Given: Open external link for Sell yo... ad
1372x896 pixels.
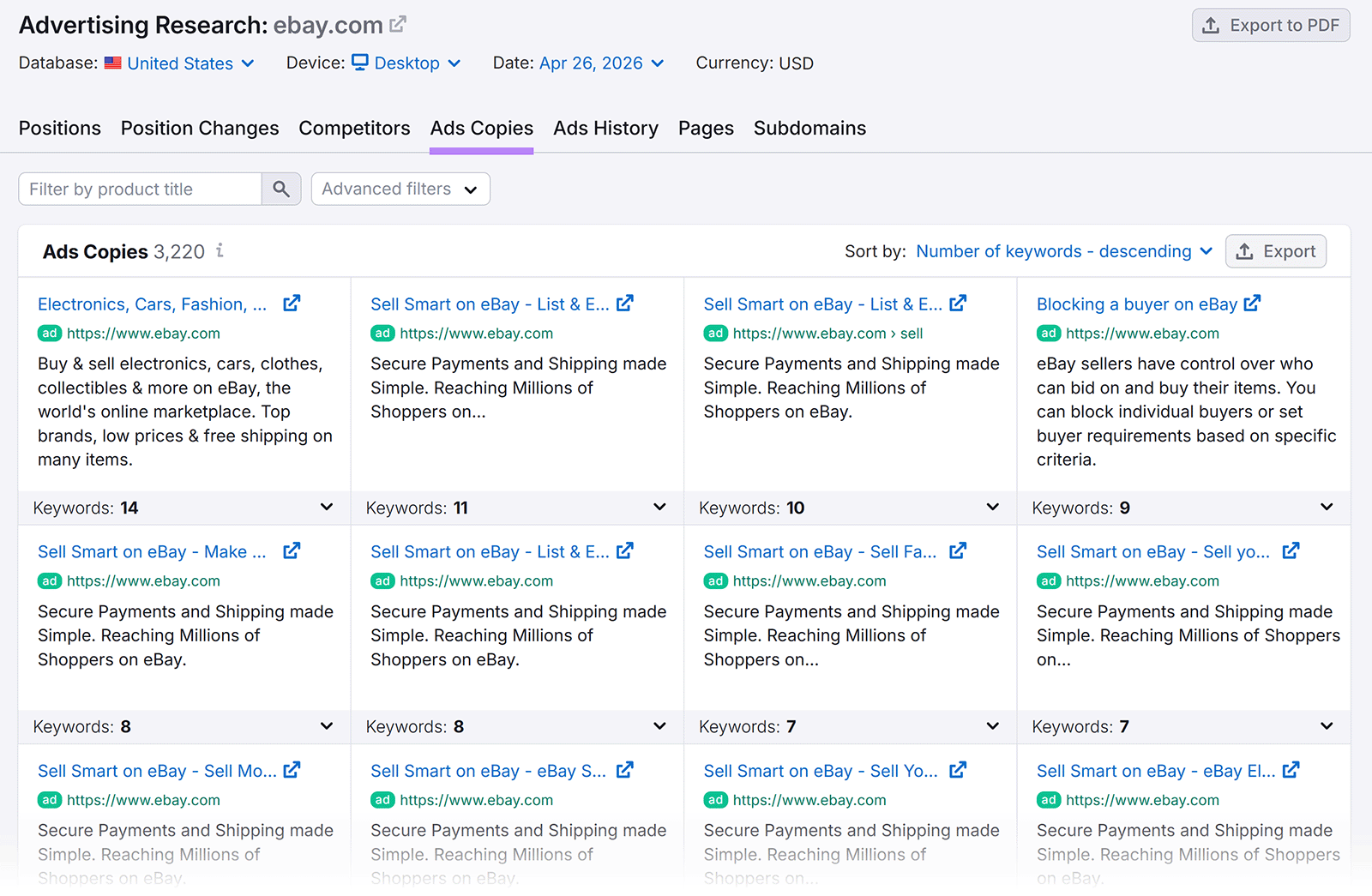Looking at the screenshot, I should 1291,551.
